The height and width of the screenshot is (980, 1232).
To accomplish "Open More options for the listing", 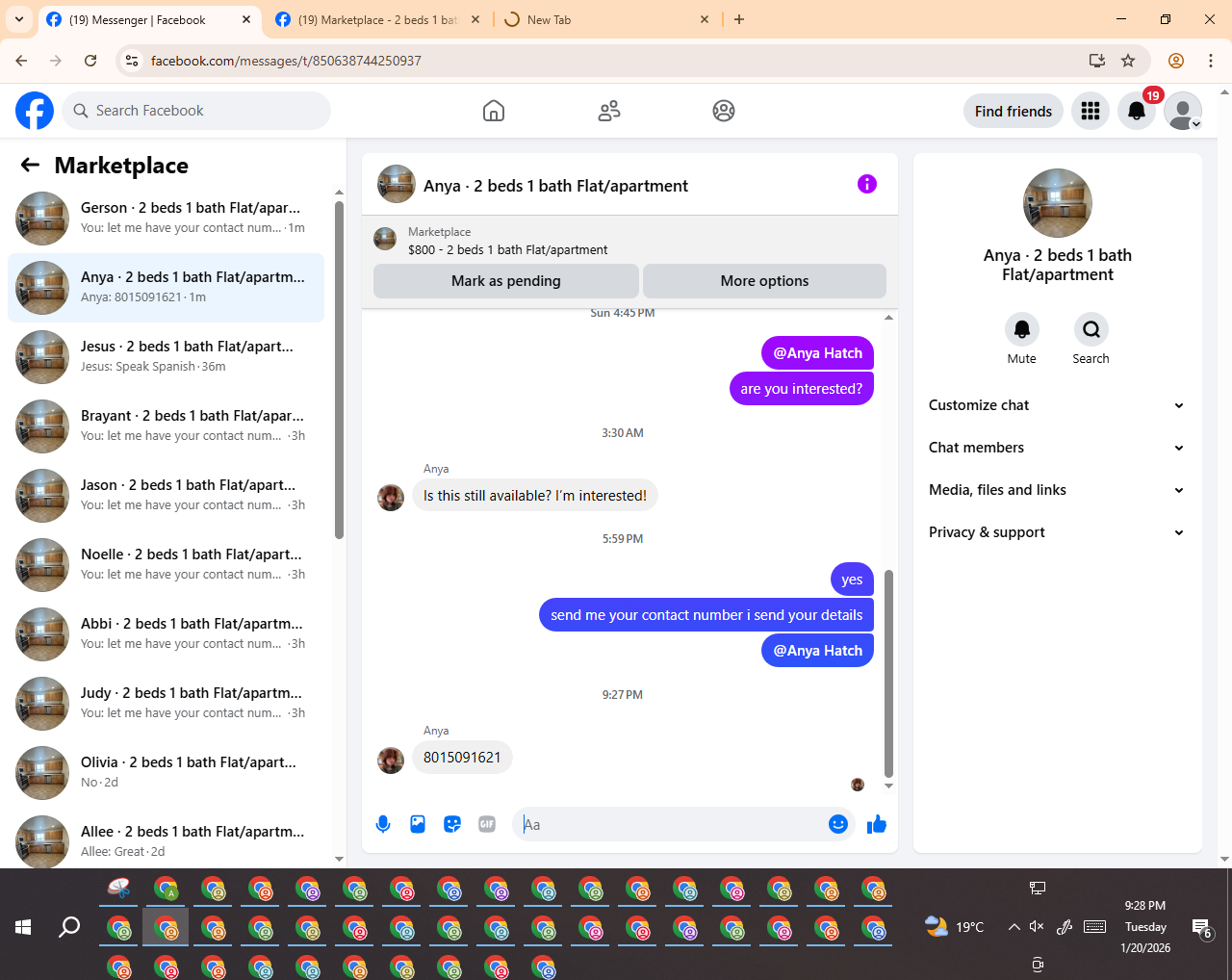I will point(764,281).
